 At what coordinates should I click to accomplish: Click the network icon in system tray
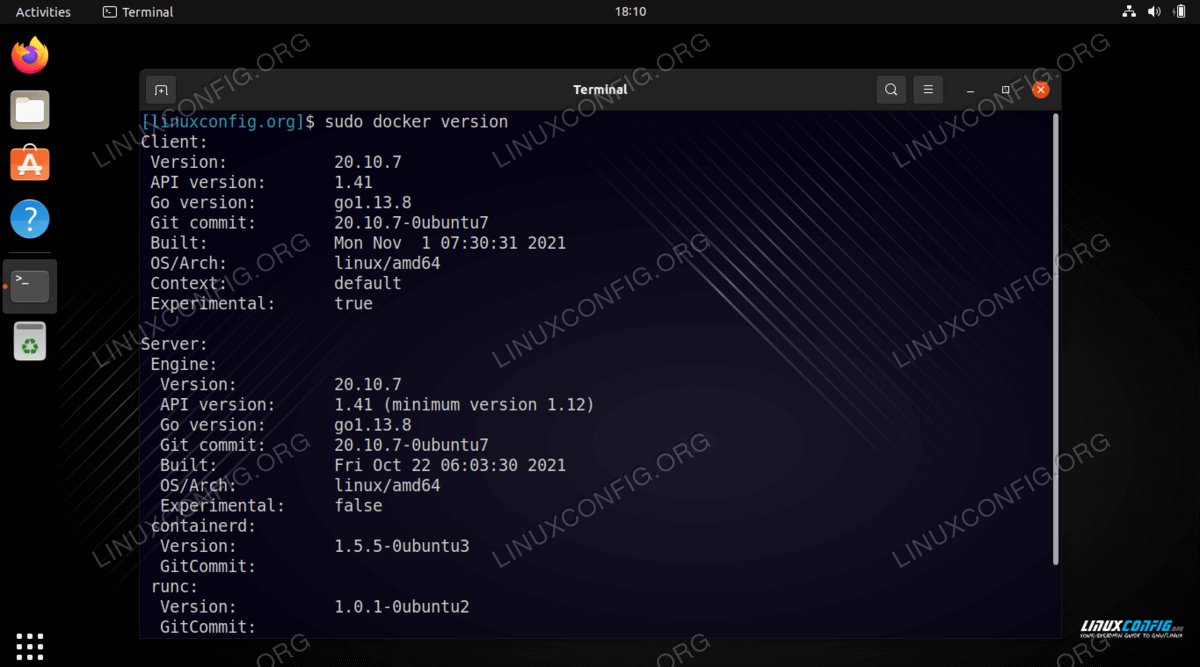[1129, 12]
